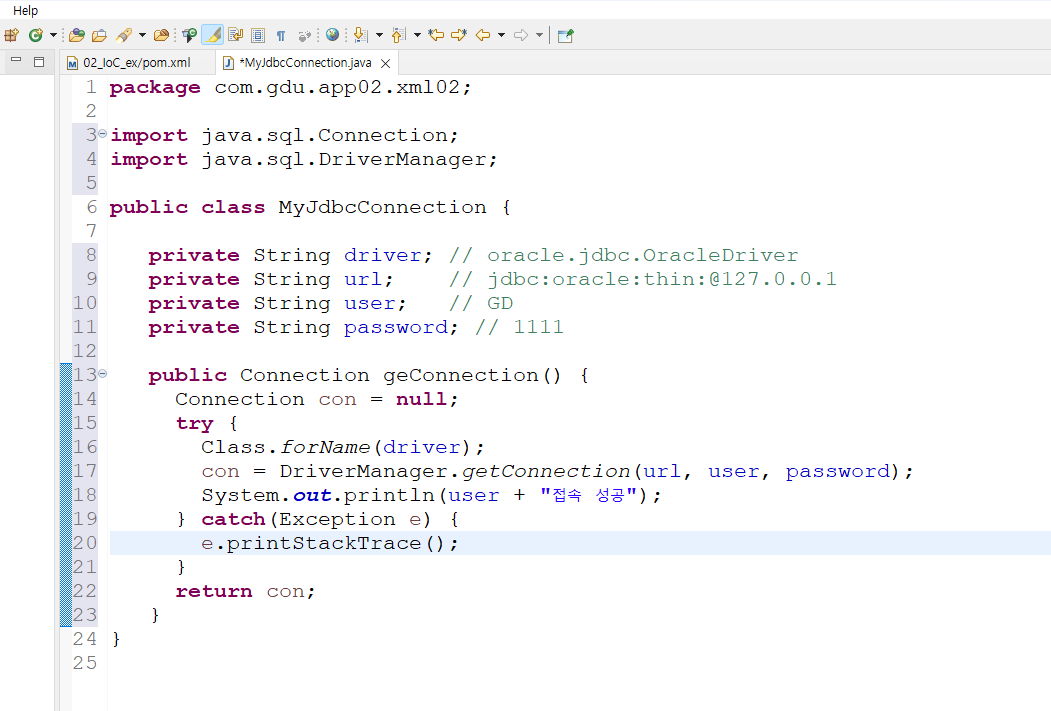Click 'return' keyword on line 22
This screenshot has width=1051, height=711.
214,591
